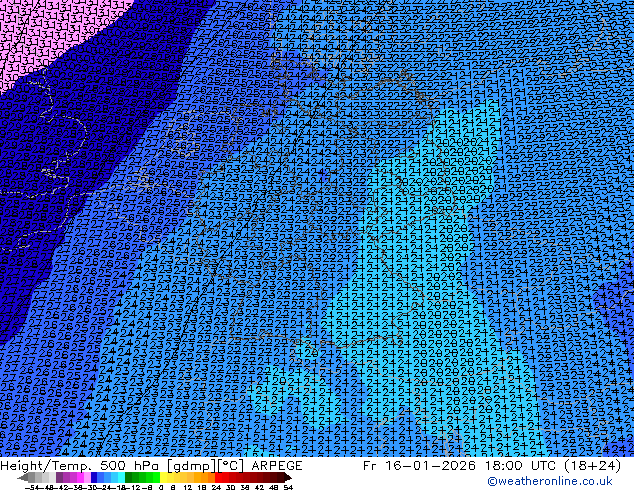Click the left grey arrow end of the legend
The image size is (634, 490).
click(23, 477)
